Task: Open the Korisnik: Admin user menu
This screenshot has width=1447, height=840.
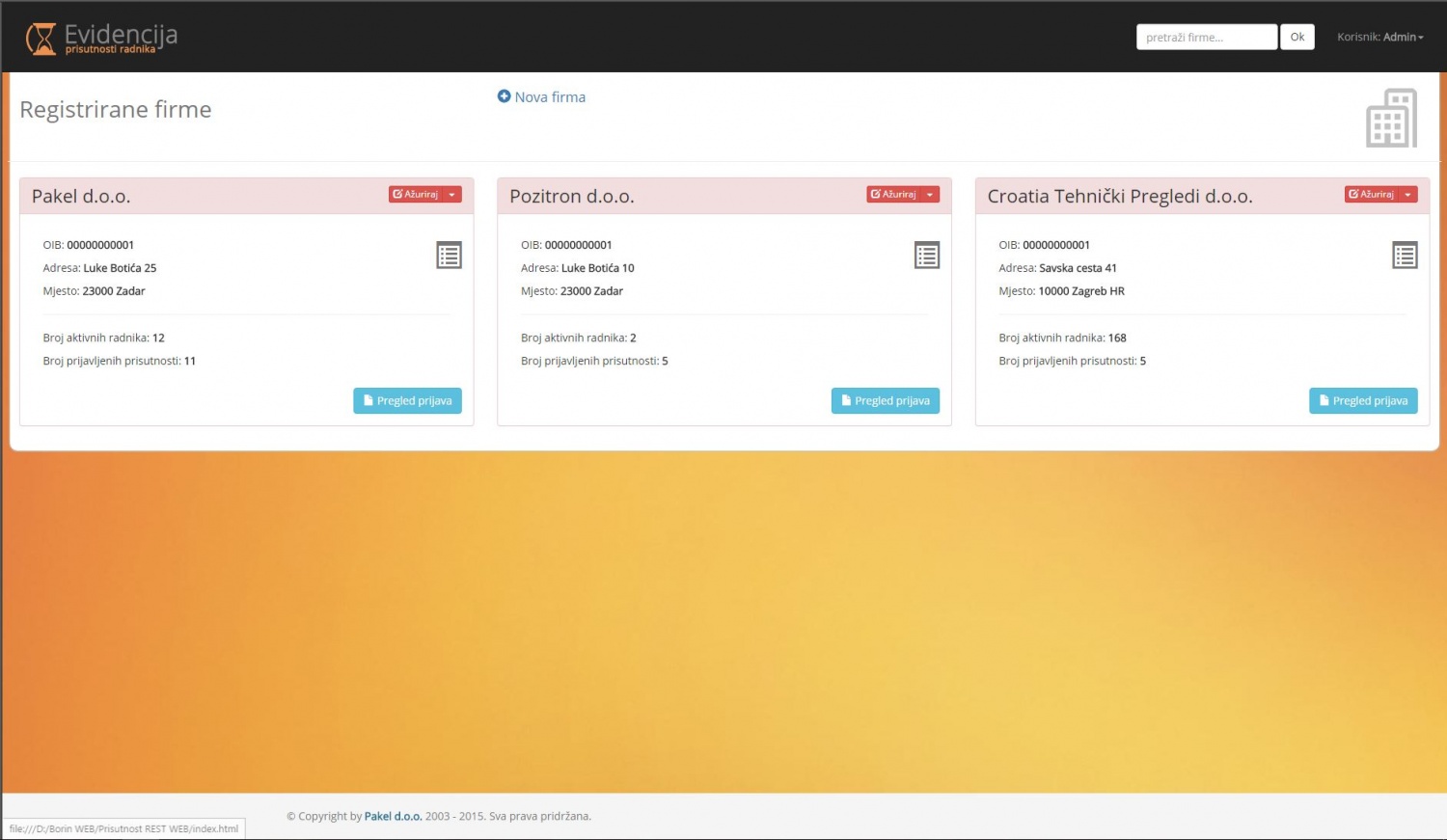Action: click(x=1380, y=37)
